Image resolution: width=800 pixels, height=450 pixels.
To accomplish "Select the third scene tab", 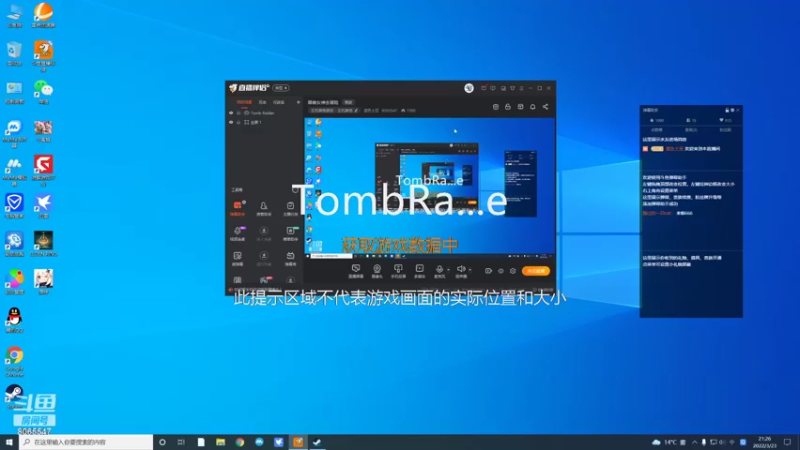I will [x=279, y=102].
